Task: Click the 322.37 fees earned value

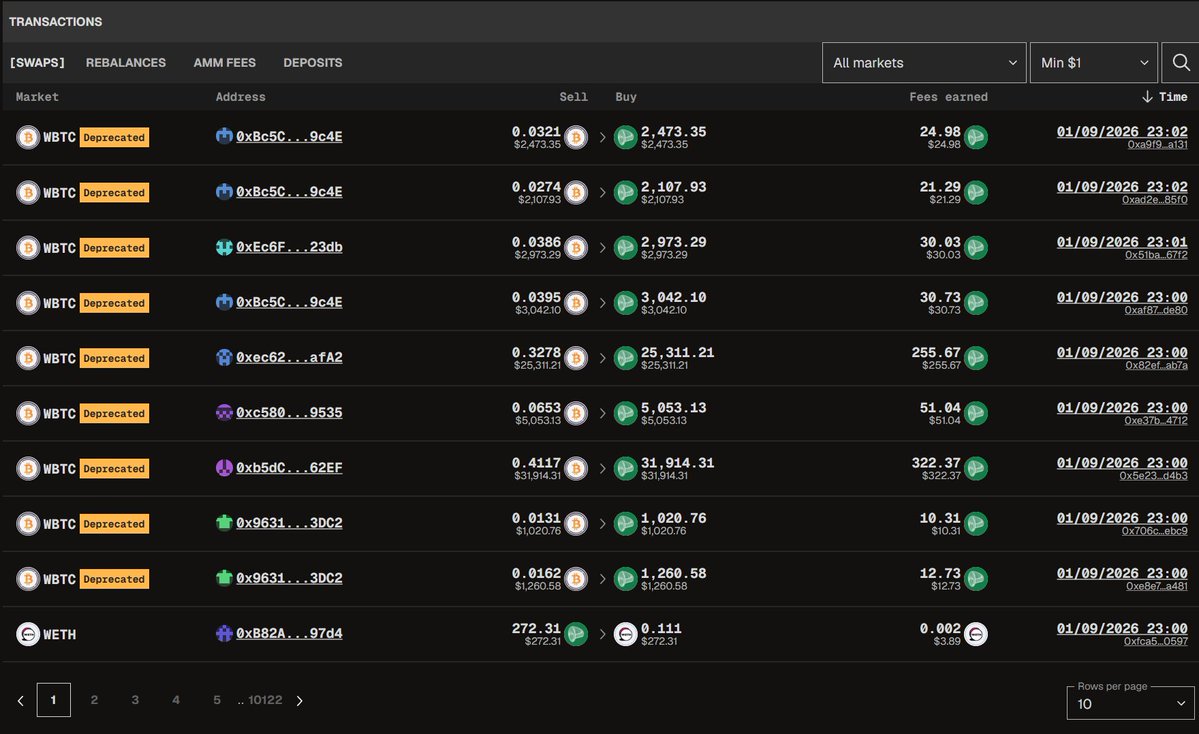Action: pyautogui.click(x=935, y=463)
